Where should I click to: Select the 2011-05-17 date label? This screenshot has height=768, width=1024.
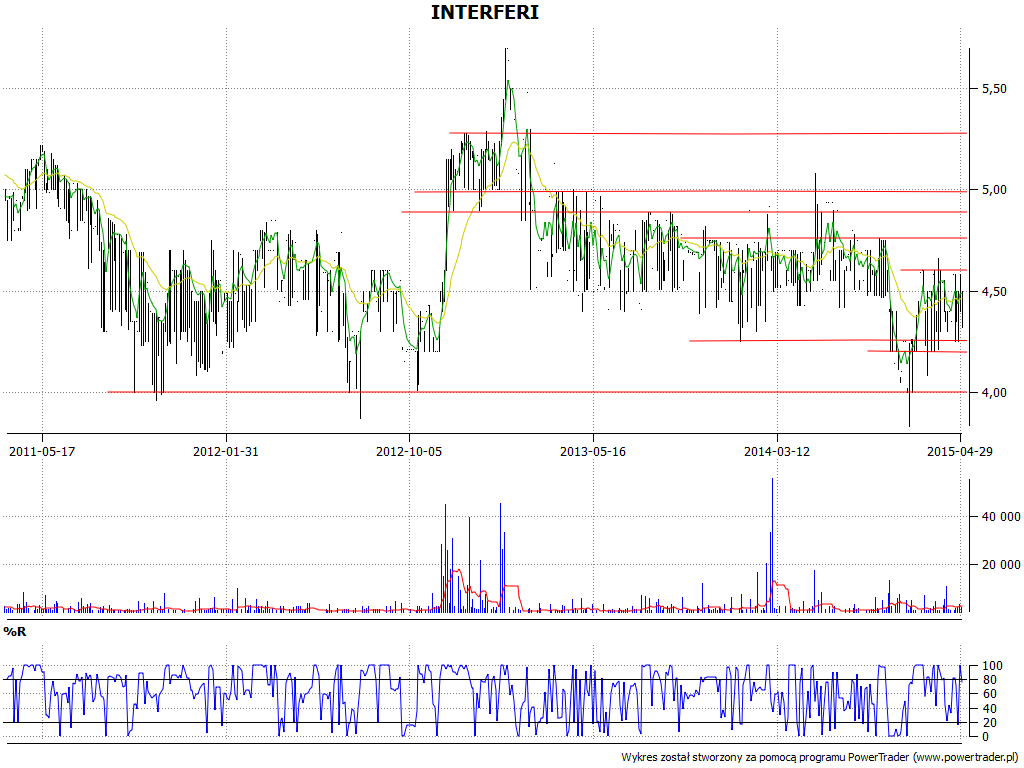(42, 451)
